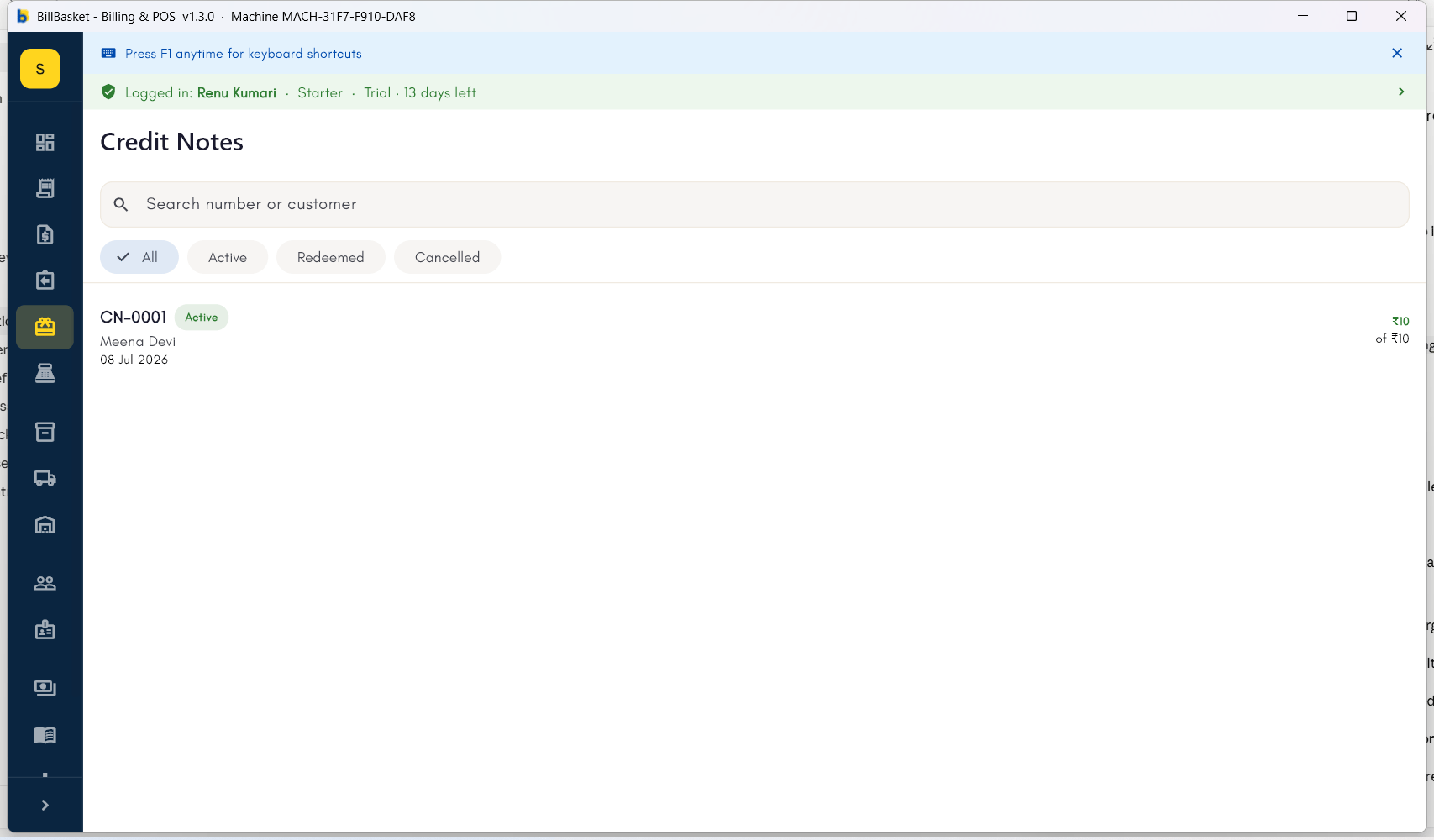Viewport: 1434px width, 840px height.
Task: Dismiss the keyboard shortcuts banner
Action: 1397,53
